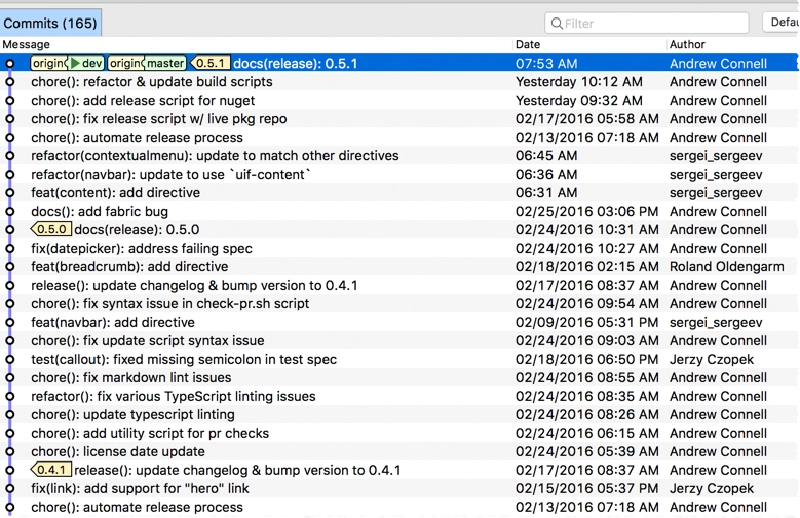Click 'Jerzy Czopek' on the test(callout) row
Image resolution: width=800 pixels, height=518 pixels.
click(712, 359)
